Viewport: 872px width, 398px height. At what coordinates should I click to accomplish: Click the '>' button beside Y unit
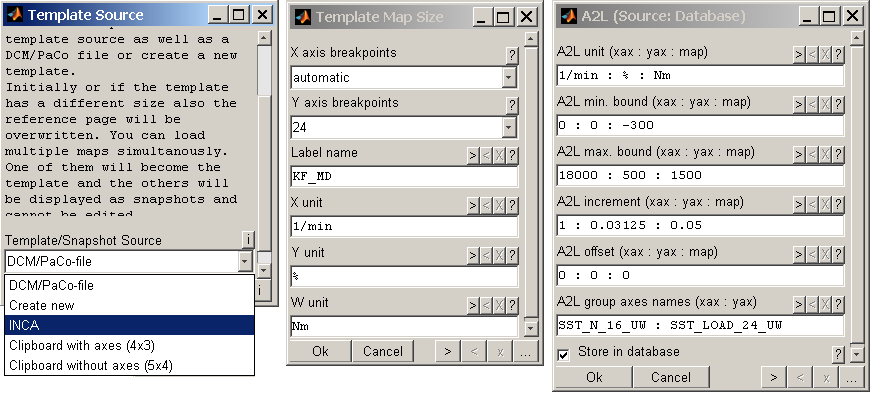[x=473, y=256]
